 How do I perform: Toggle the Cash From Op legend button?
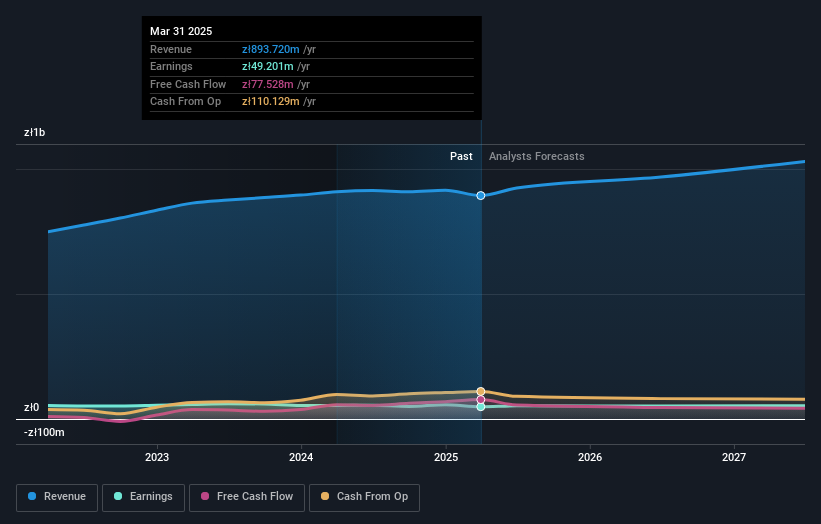364,497
